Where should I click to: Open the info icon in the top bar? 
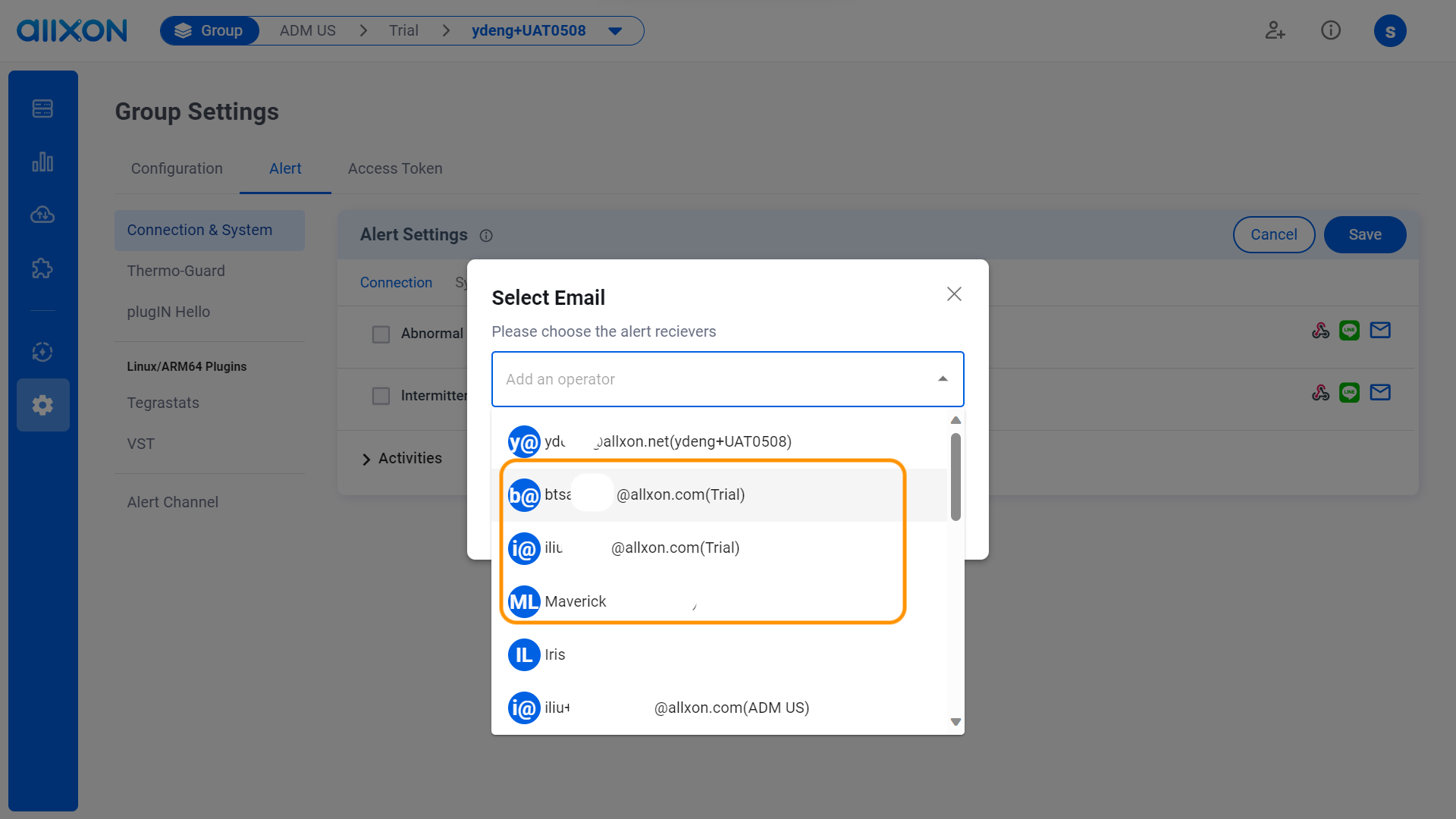[1331, 30]
